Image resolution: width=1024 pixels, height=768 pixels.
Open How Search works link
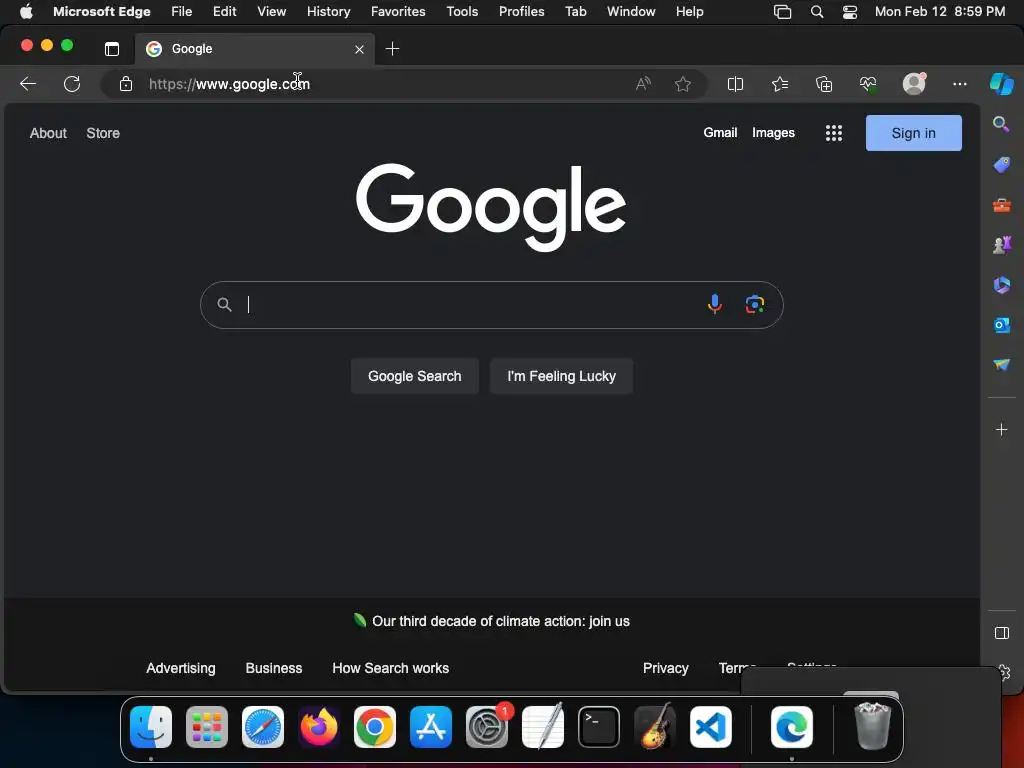[x=391, y=668]
